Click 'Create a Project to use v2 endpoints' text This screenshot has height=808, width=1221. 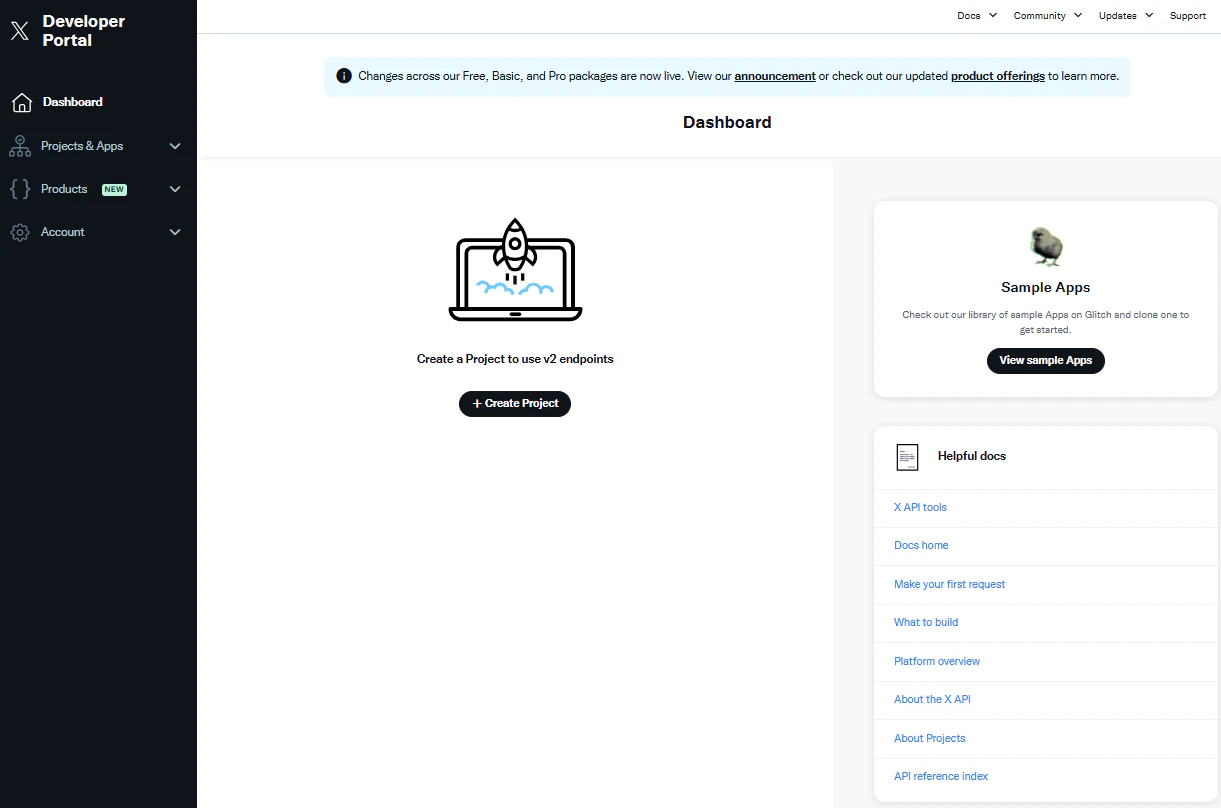coord(515,359)
